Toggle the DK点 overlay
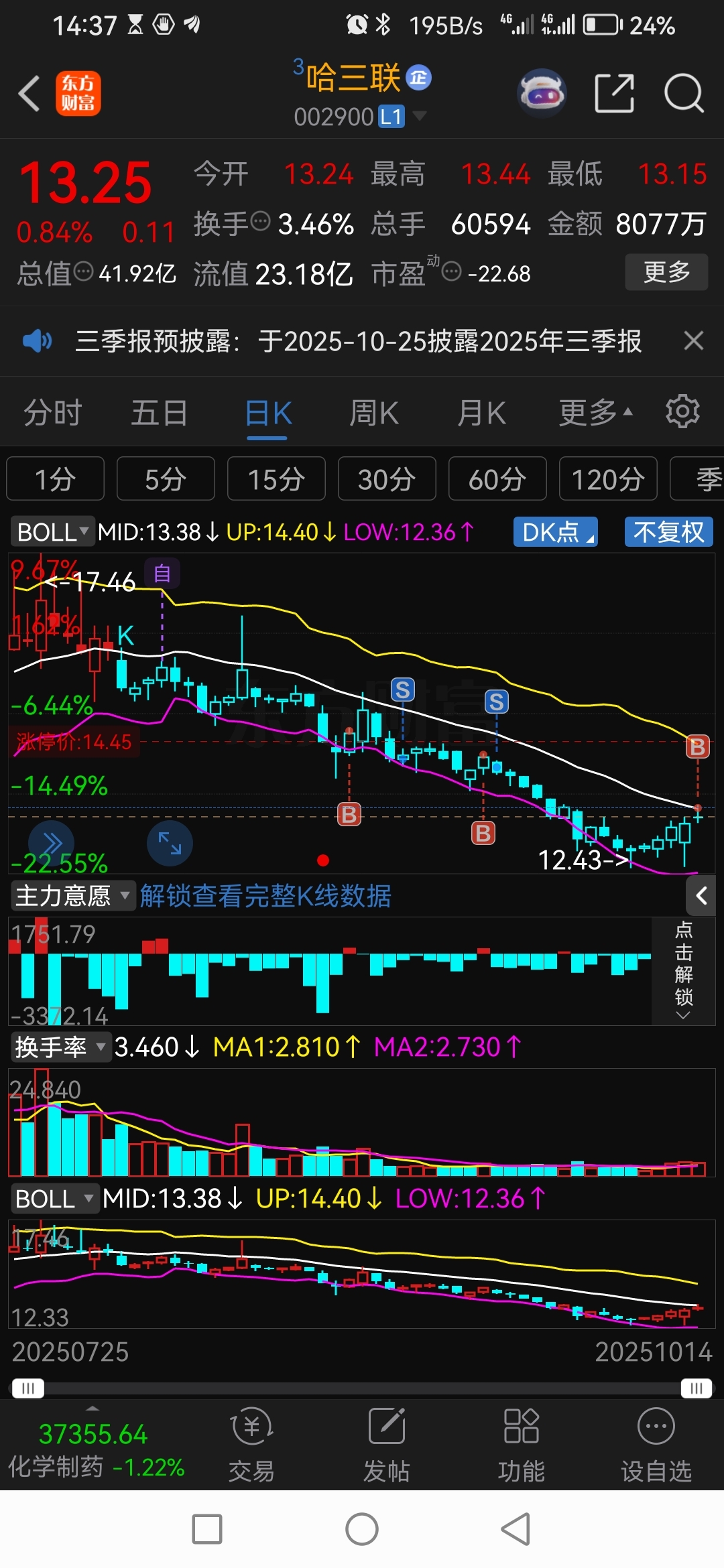Viewport: 724px width, 1568px height. tap(556, 532)
